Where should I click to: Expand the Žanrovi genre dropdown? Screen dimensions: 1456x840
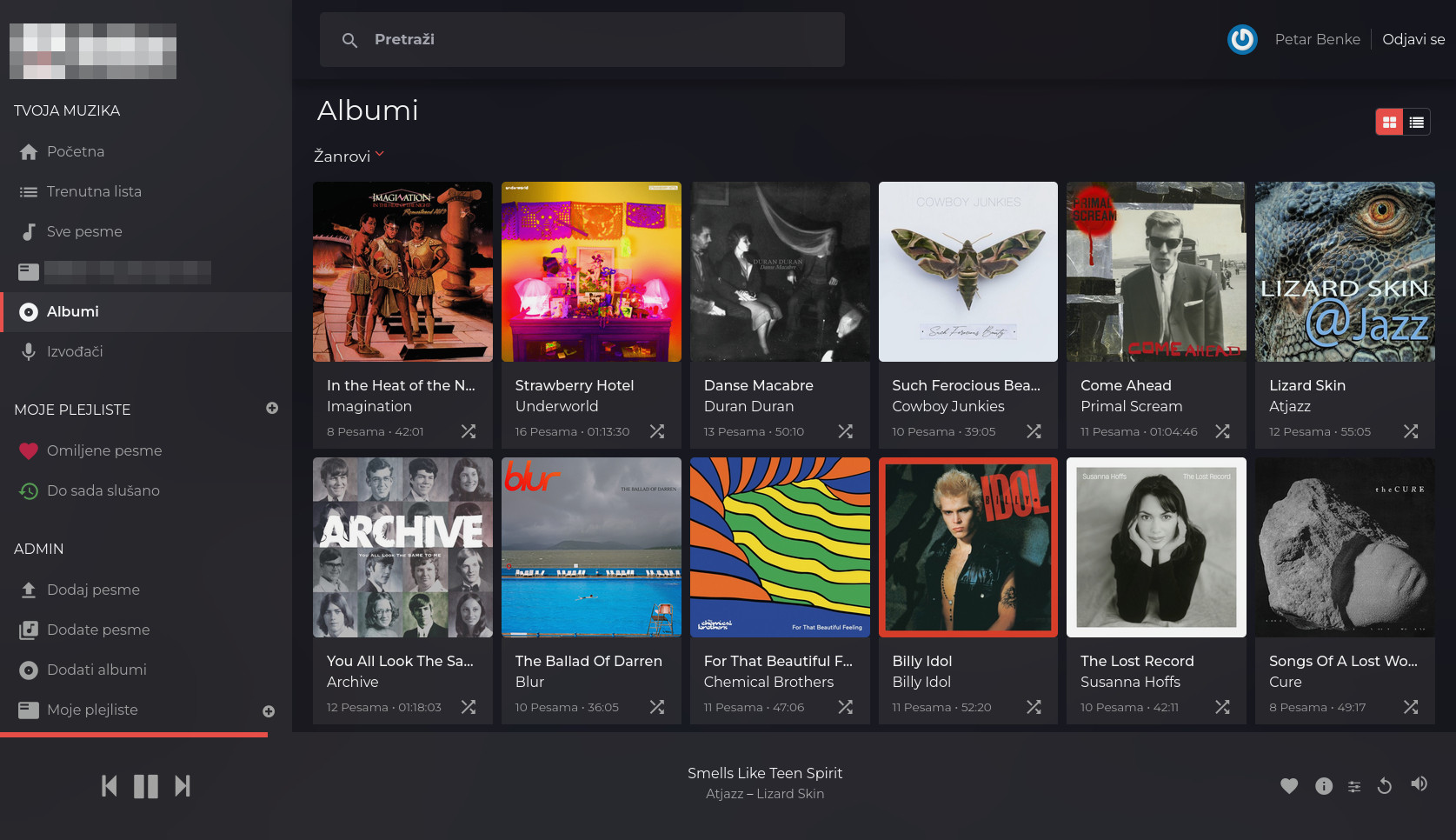349,156
